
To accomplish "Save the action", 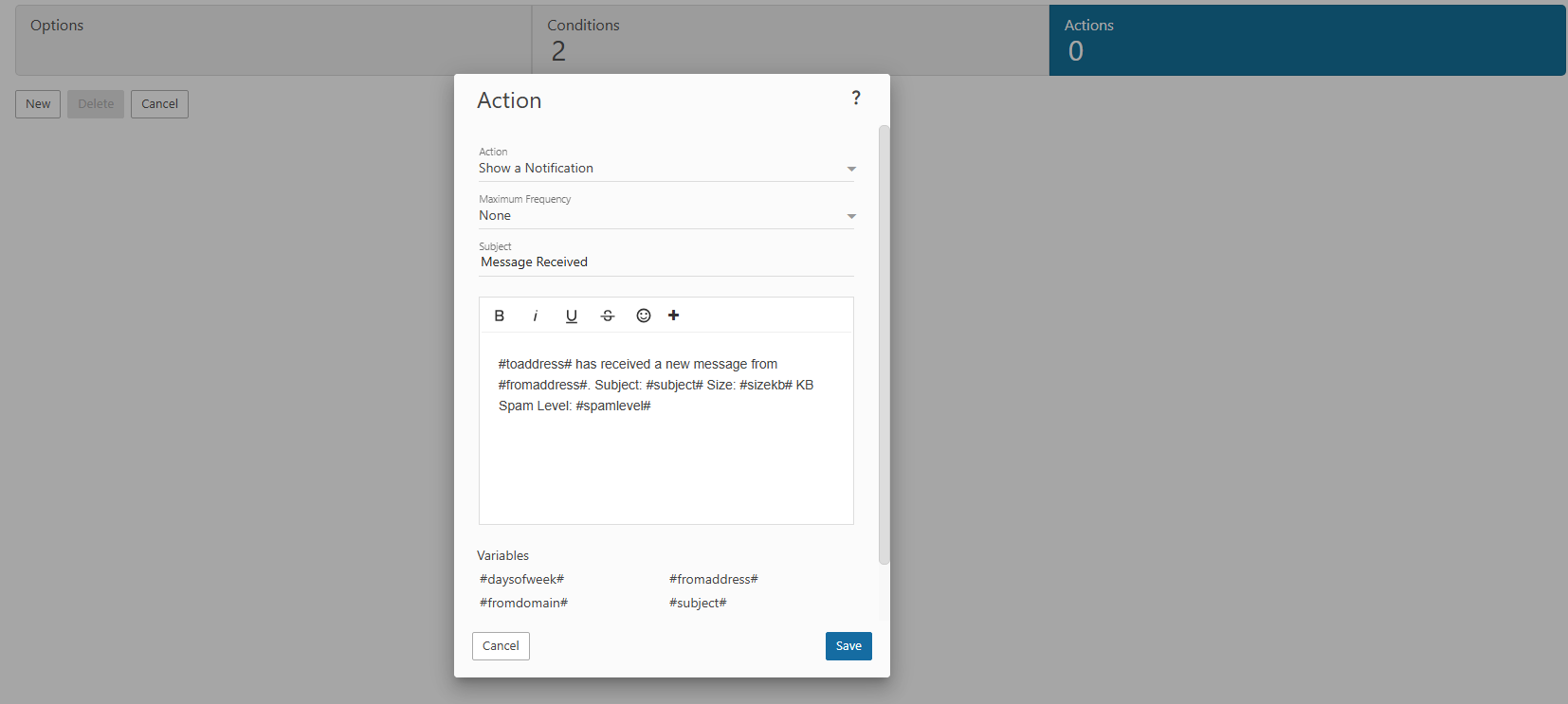I will 848,646.
